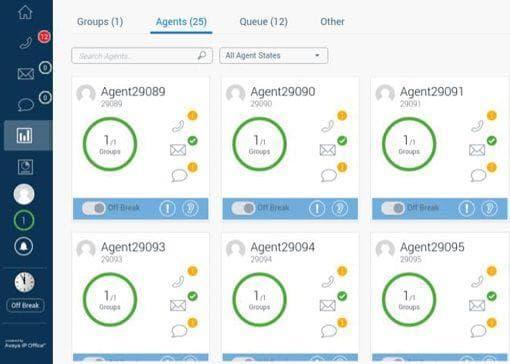Click extension number 29090 under Agent29090
510x364 pixels.
click(261, 104)
